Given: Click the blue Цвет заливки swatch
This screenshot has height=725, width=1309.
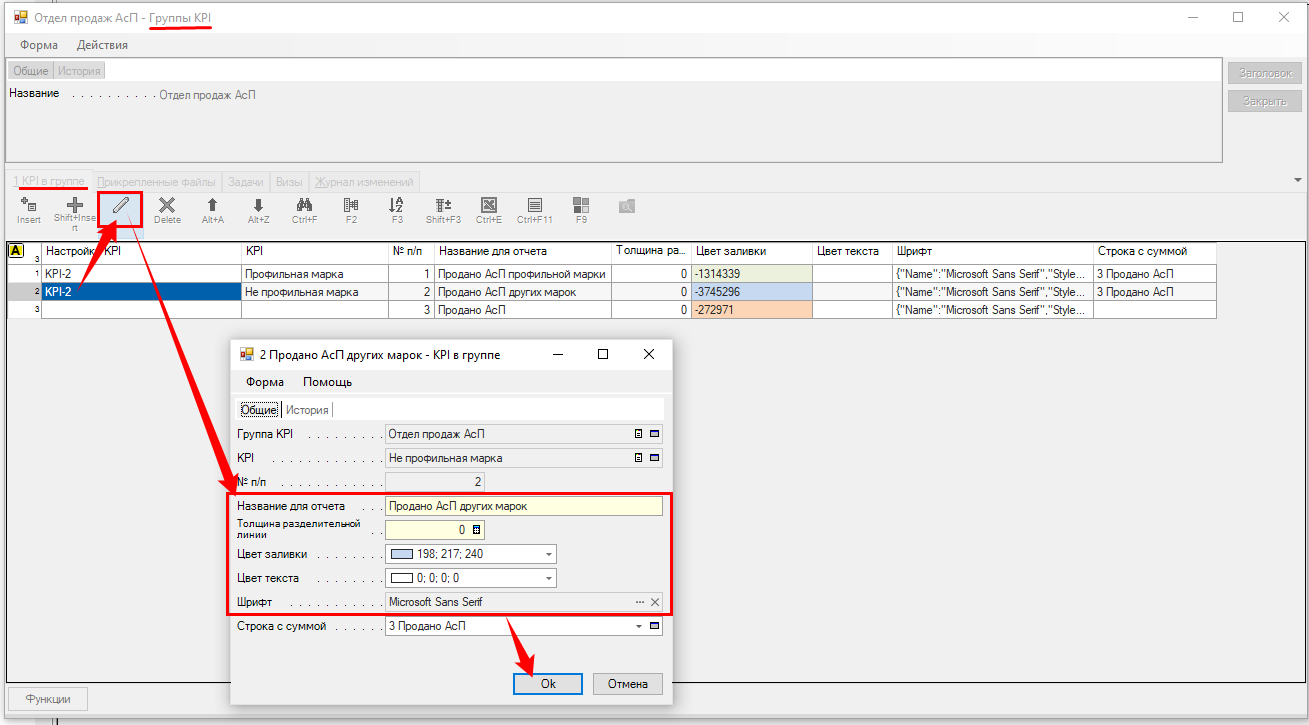Looking at the screenshot, I should click(x=402, y=554).
